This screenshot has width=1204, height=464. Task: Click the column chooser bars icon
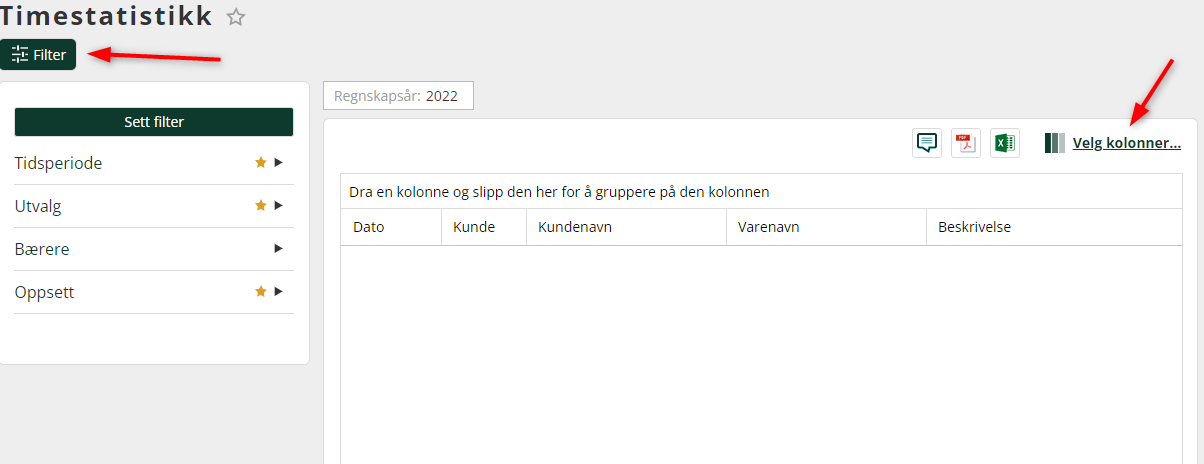coord(1055,143)
